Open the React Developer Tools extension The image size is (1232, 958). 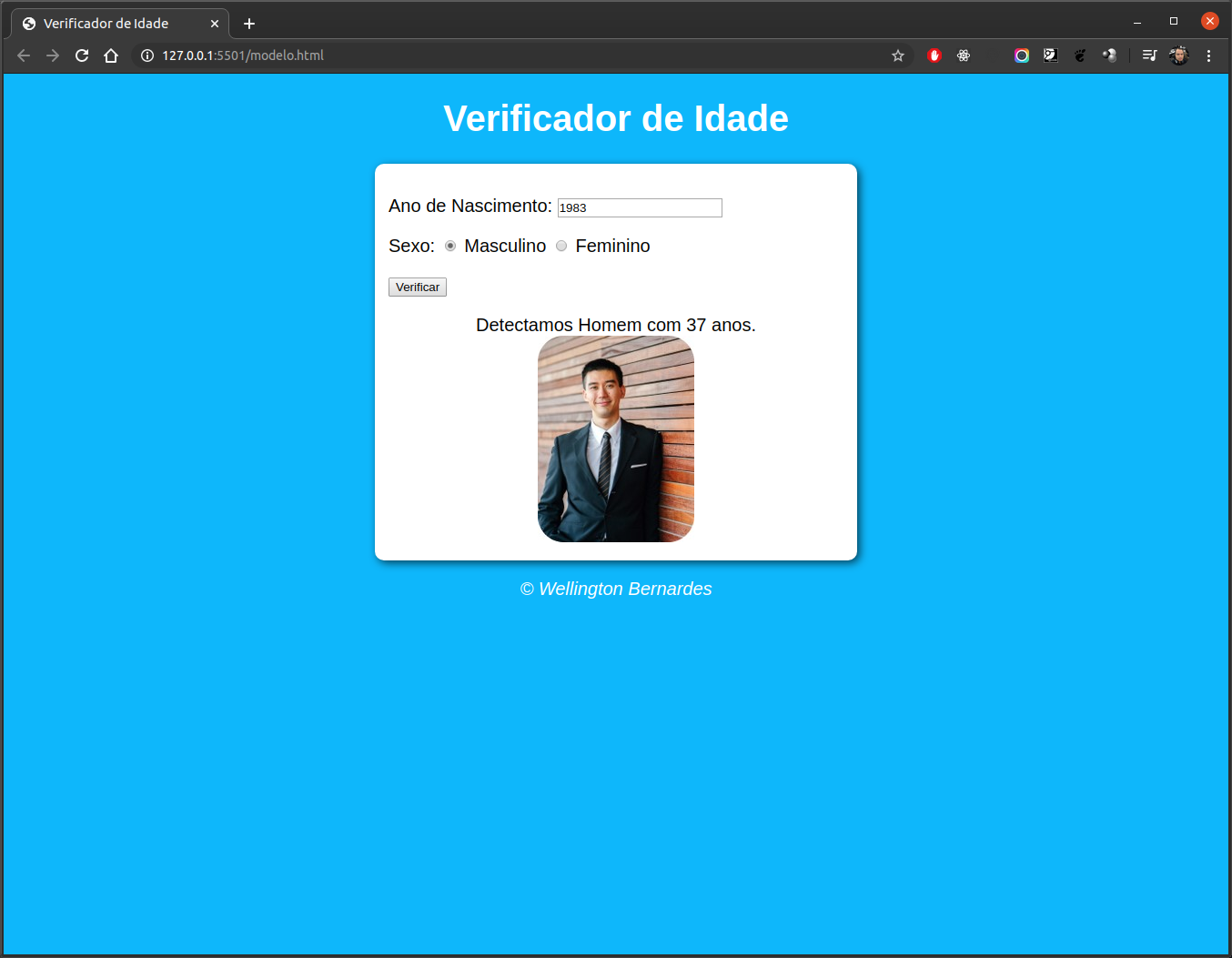click(x=964, y=55)
